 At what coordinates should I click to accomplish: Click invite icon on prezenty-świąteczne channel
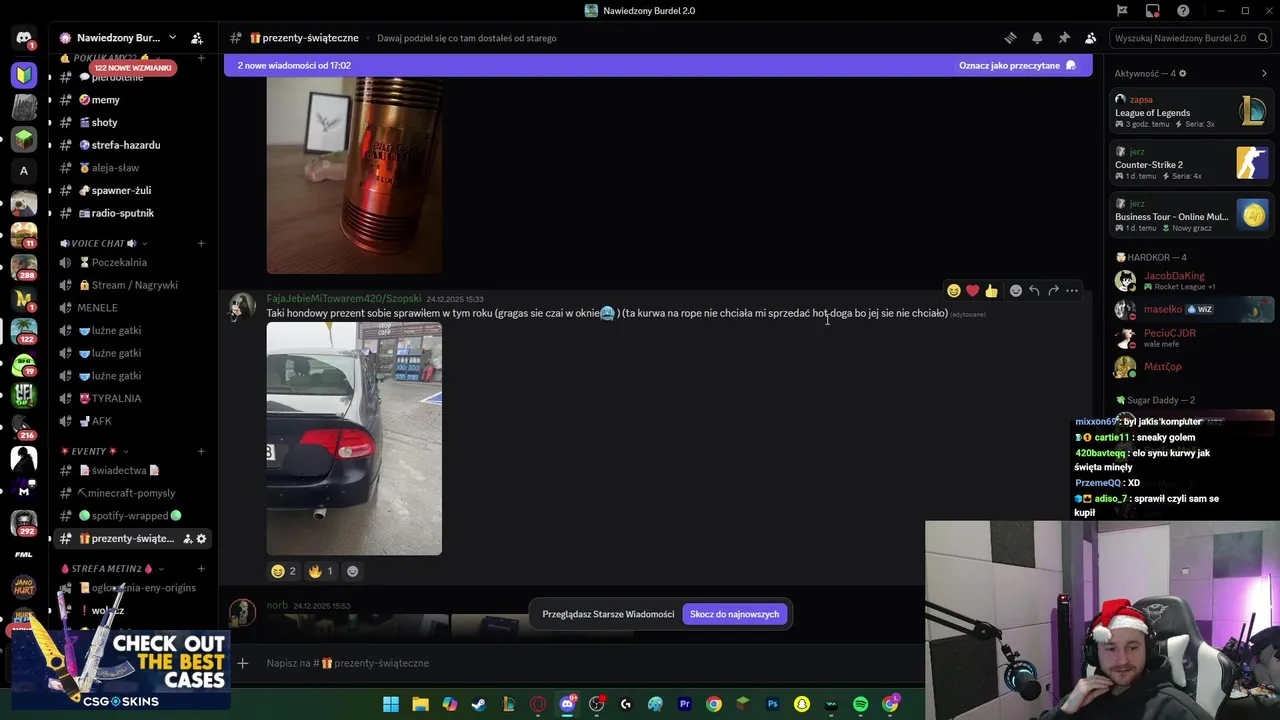tap(187, 539)
